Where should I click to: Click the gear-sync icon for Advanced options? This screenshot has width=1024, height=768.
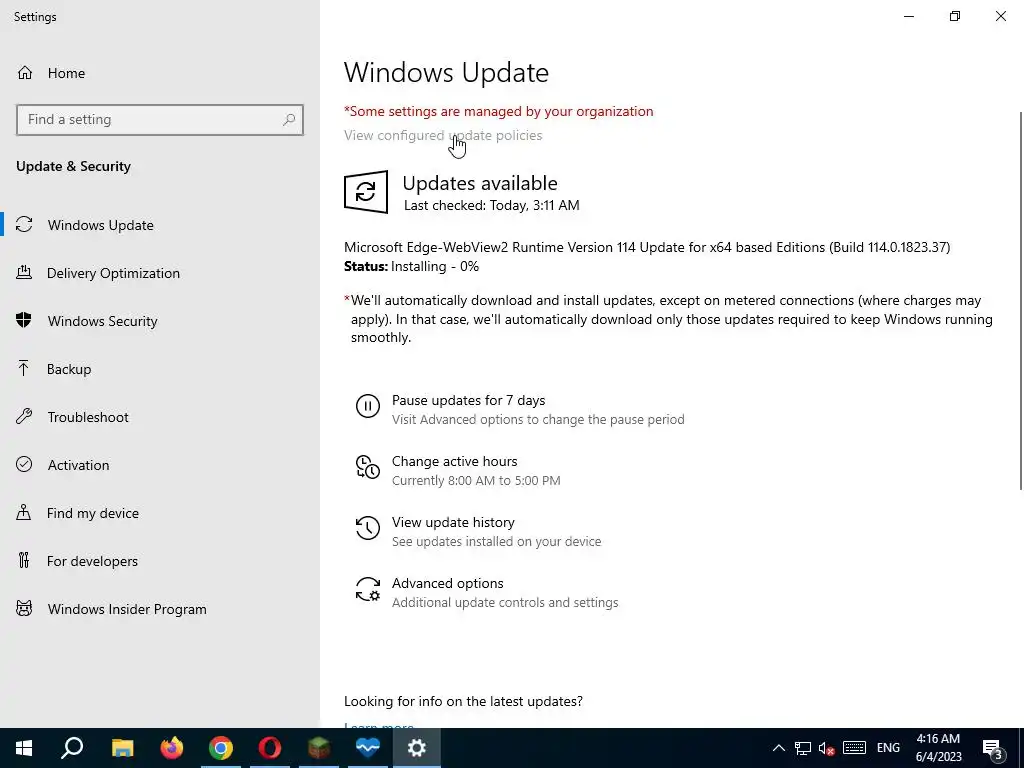[368, 588]
